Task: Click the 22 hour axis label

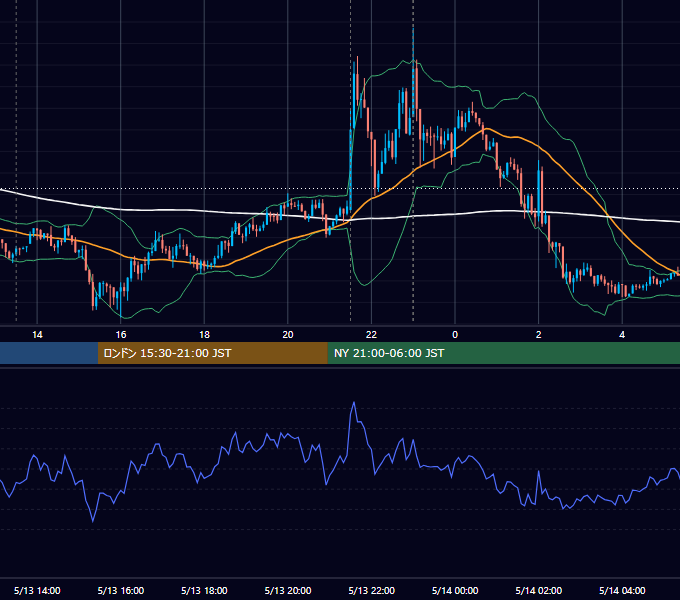Action: pyautogui.click(x=371, y=335)
